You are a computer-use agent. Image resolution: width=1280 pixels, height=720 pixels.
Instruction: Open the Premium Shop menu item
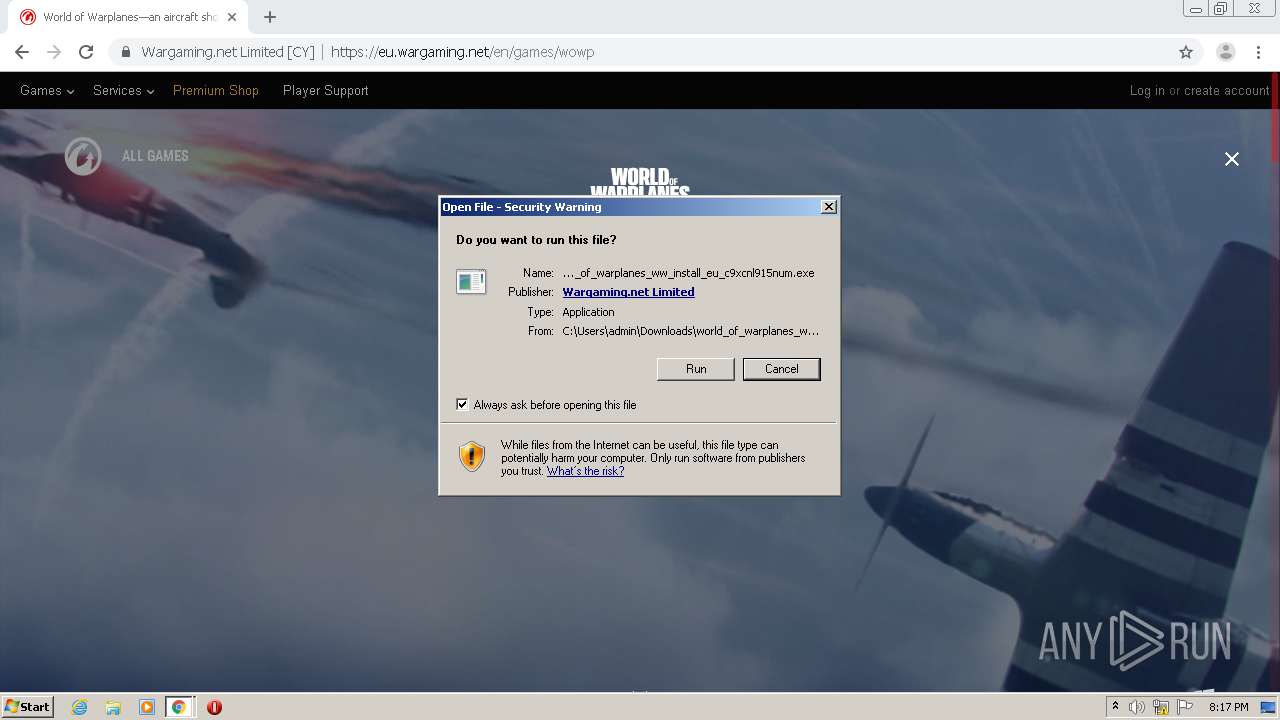point(216,90)
